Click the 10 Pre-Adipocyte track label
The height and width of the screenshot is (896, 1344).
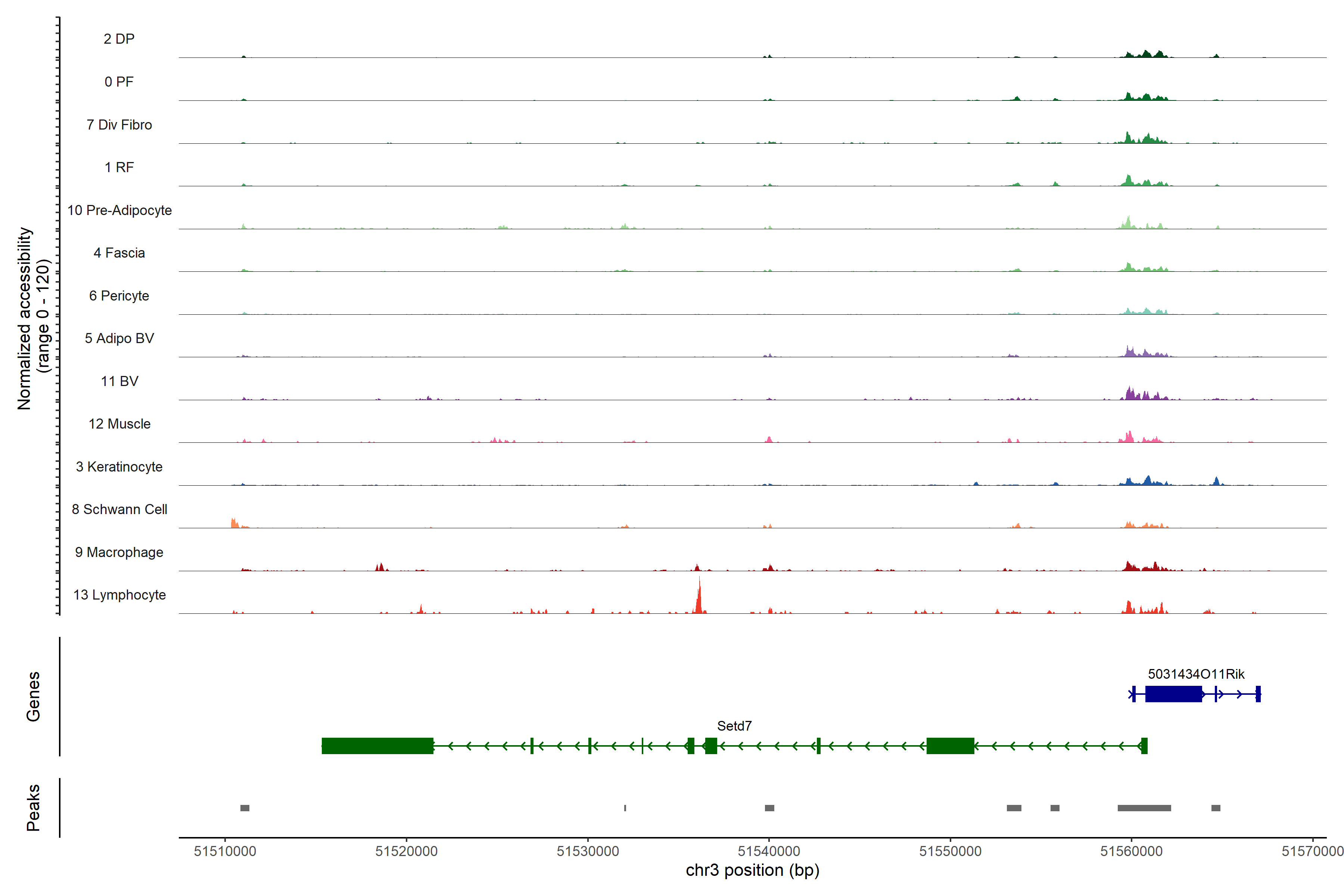[x=119, y=210]
